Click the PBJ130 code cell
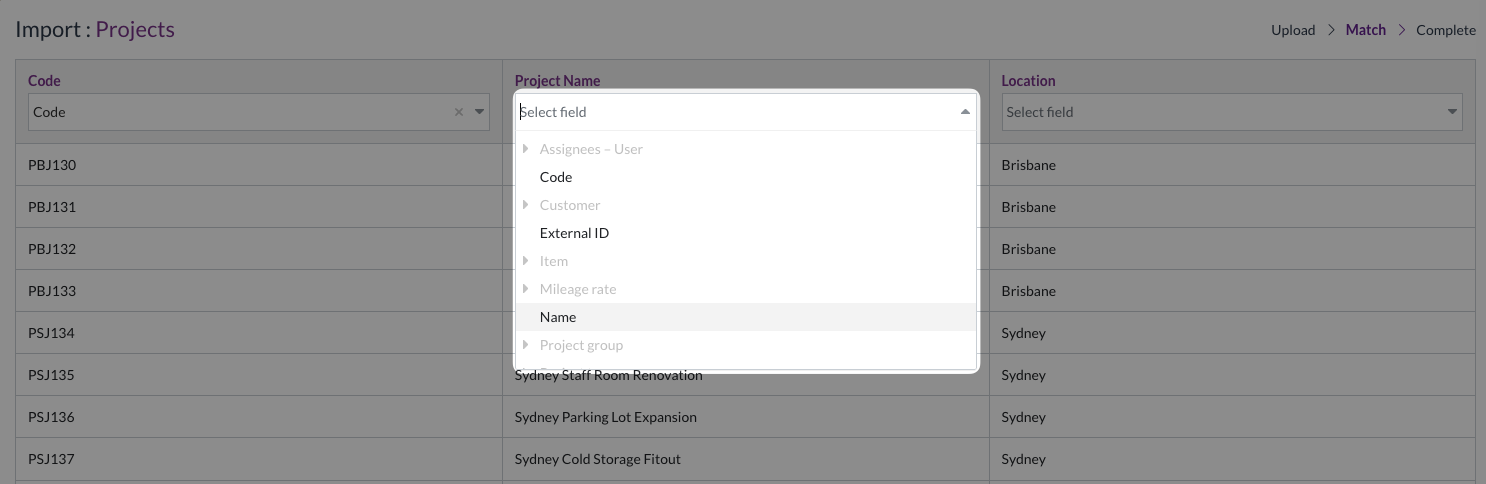1486x484 pixels. click(x=52, y=165)
